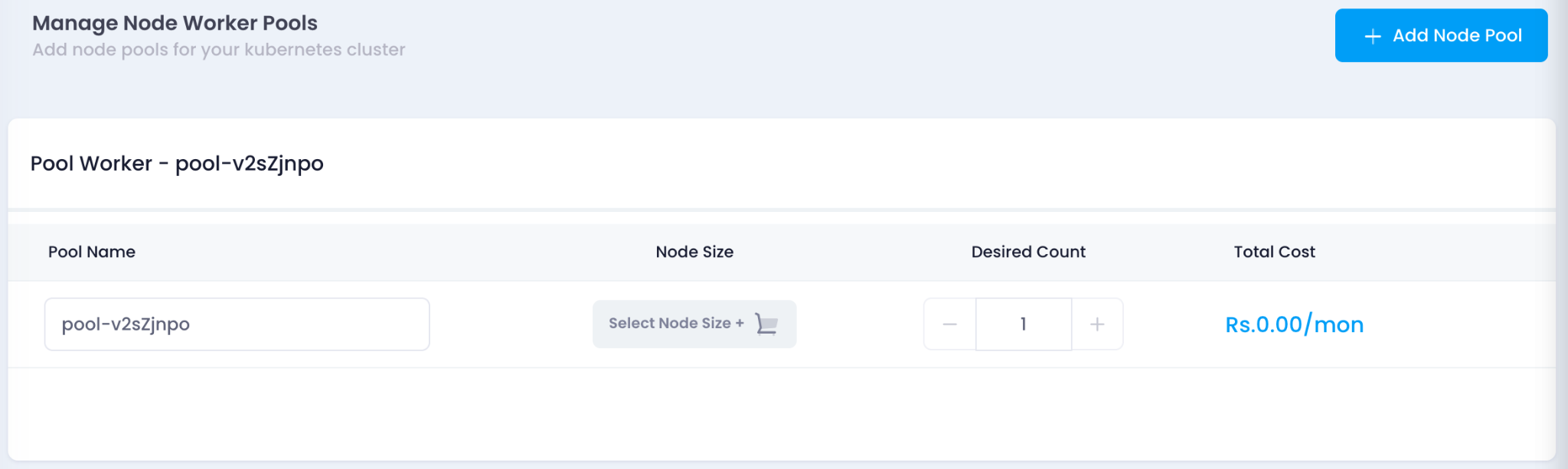Select the Total Cost column header
The image size is (1568, 469).
pyautogui.click(x=1274, y=252)
